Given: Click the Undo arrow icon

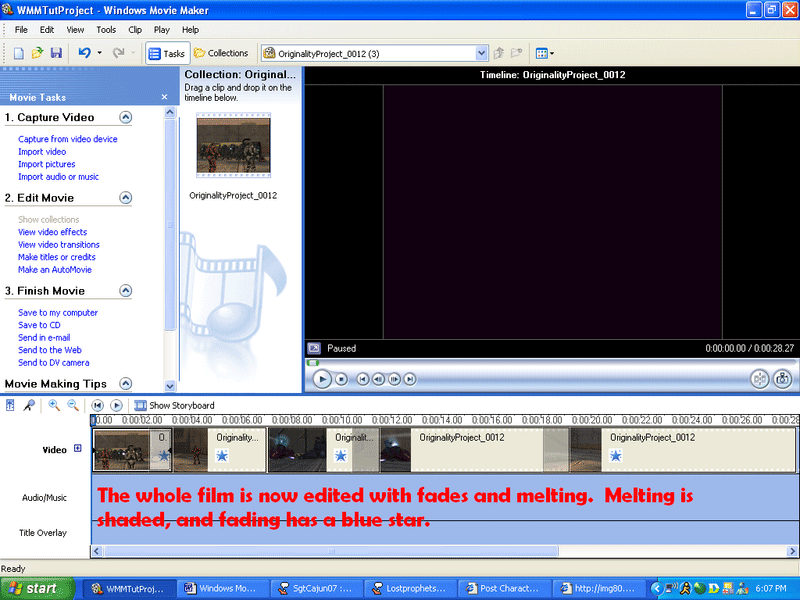Looking at the screenshot, I should click(84, 53).
